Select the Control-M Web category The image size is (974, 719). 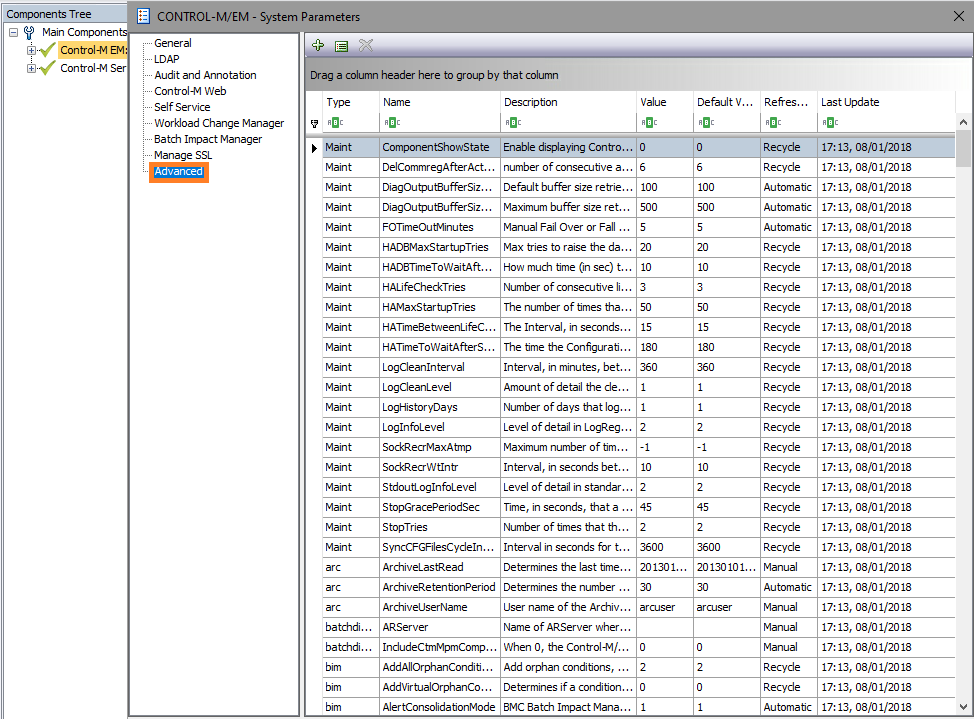click(x=190, y=91)
